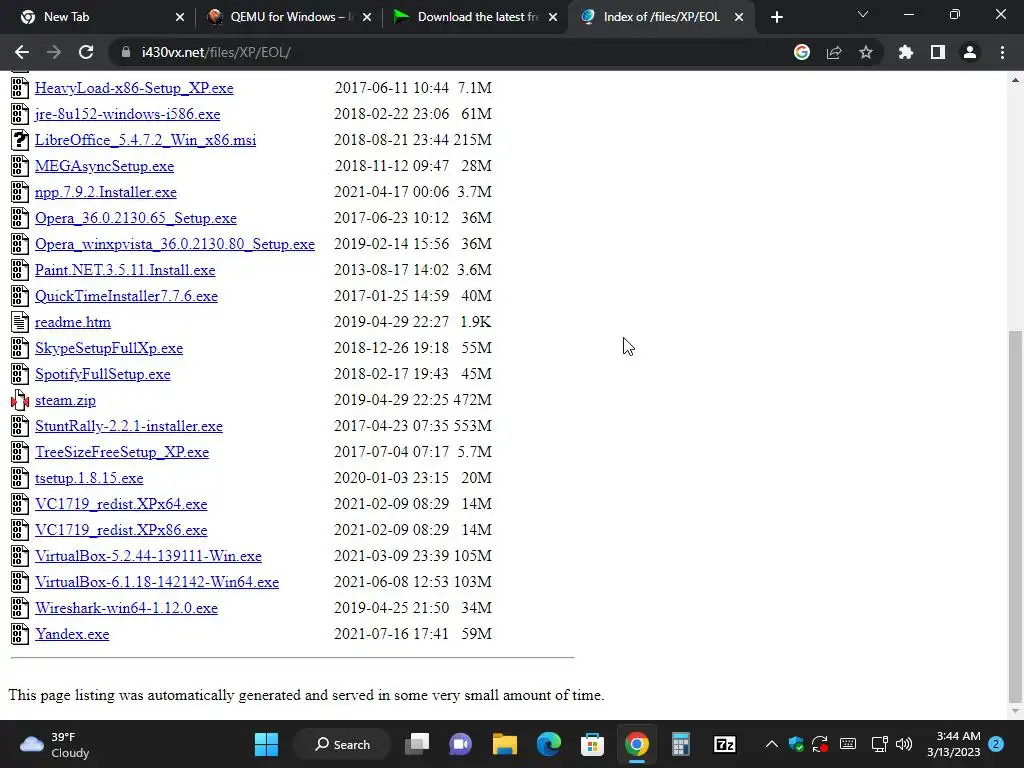1024x768 pixels.
Task: Click the tsetup.1.8.15.exe link
Action: (89, 478)
